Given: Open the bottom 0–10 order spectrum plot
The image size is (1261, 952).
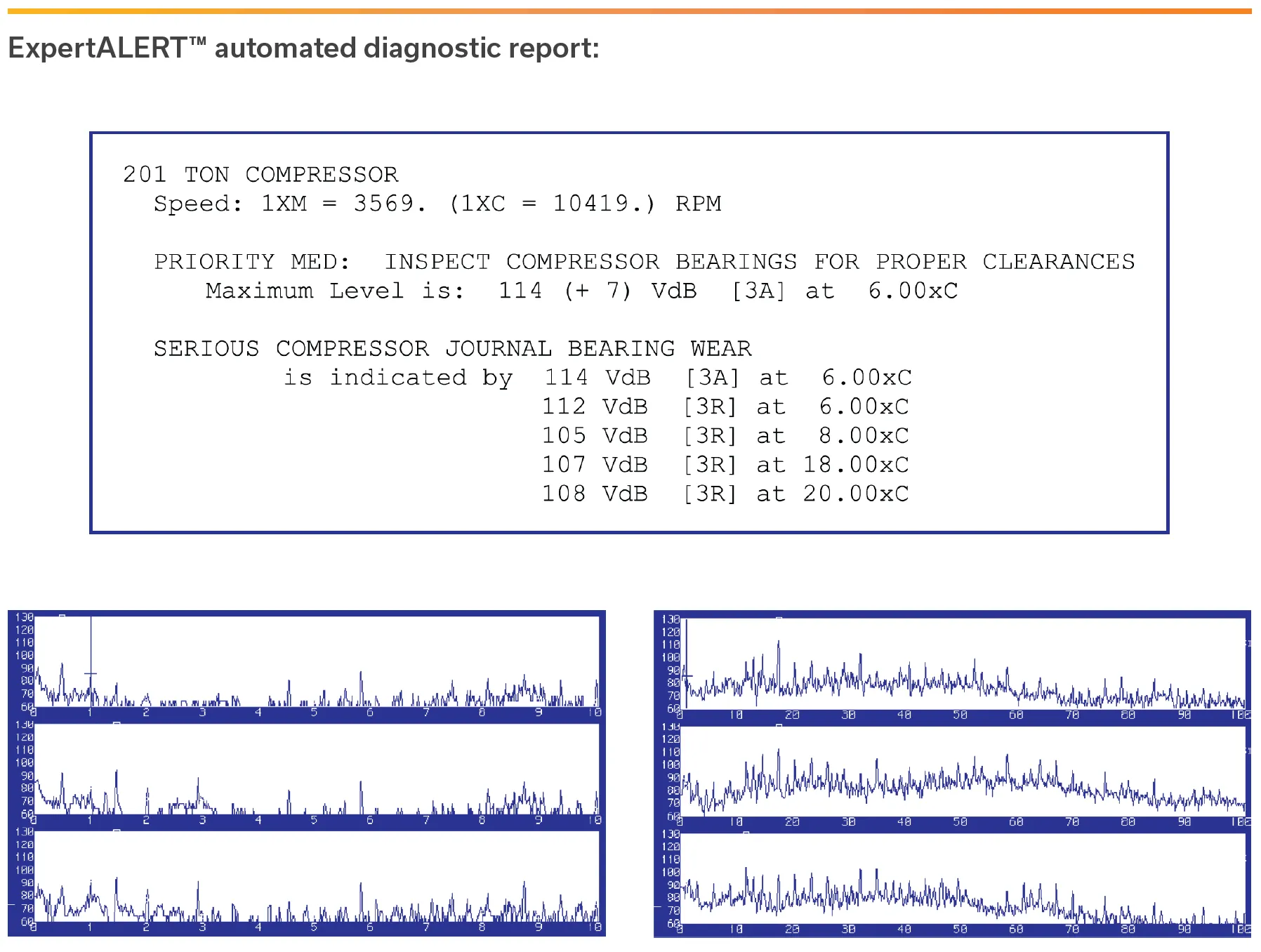Looking at the screenshot, I should click(317, 876).
